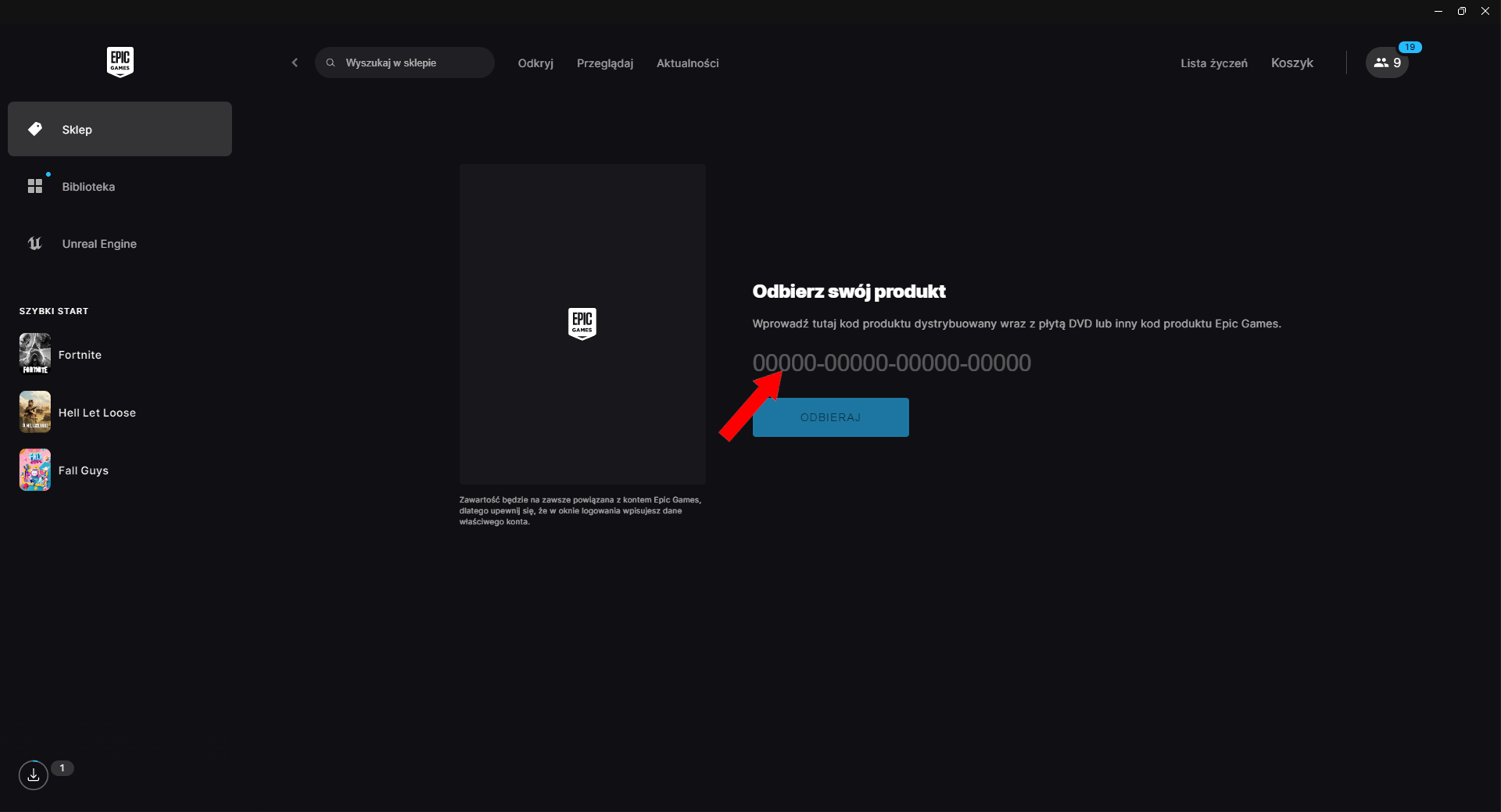1501x812 pixels.
Task: Click the Biblioteka grid icon
Action: click(35, 186)
